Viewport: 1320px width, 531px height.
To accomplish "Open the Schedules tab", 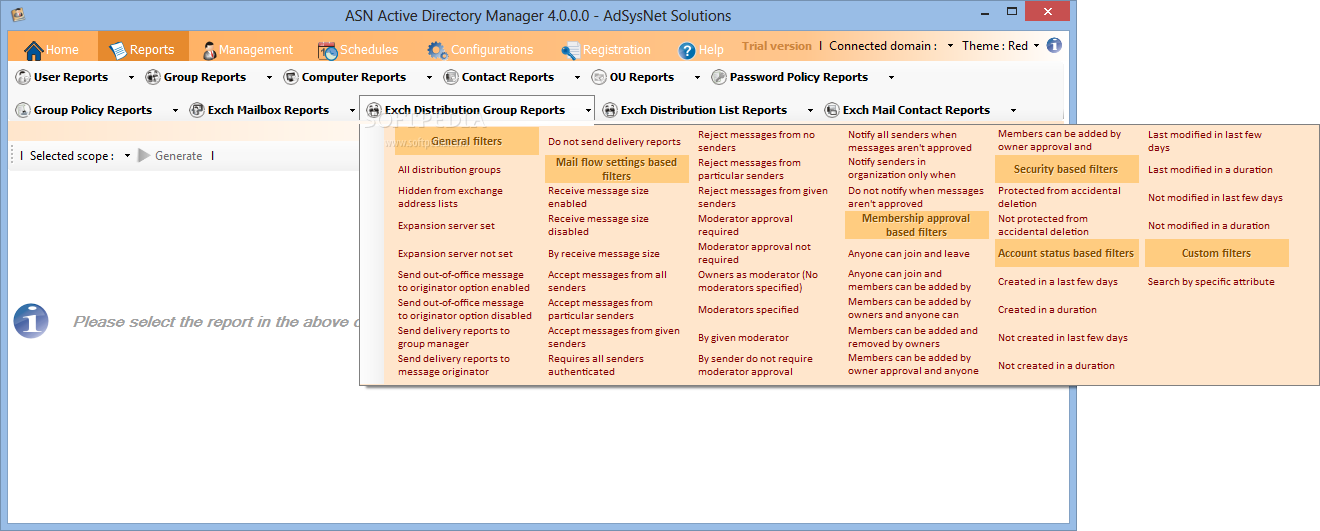I will pyautogui.click(x=359, y=50).
